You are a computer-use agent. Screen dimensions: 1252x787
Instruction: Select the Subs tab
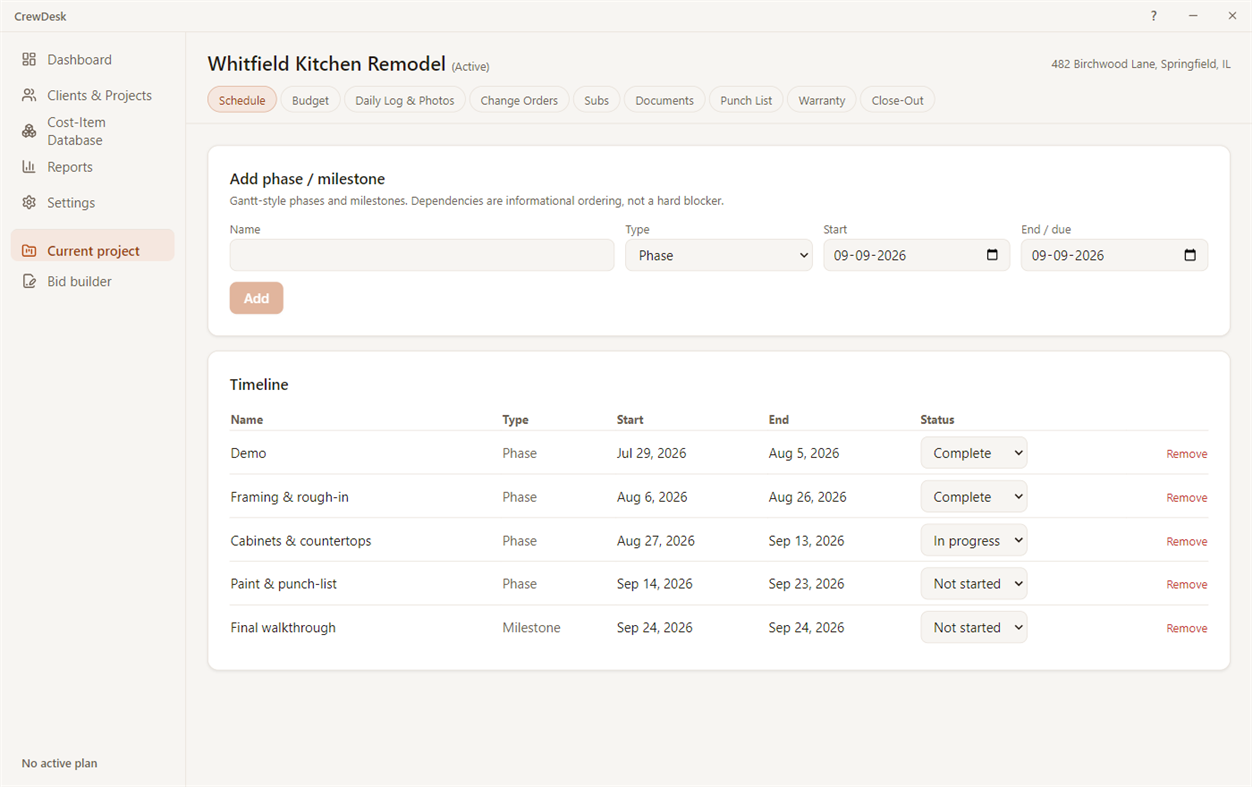pyautogui.click(x=597, y=100)
